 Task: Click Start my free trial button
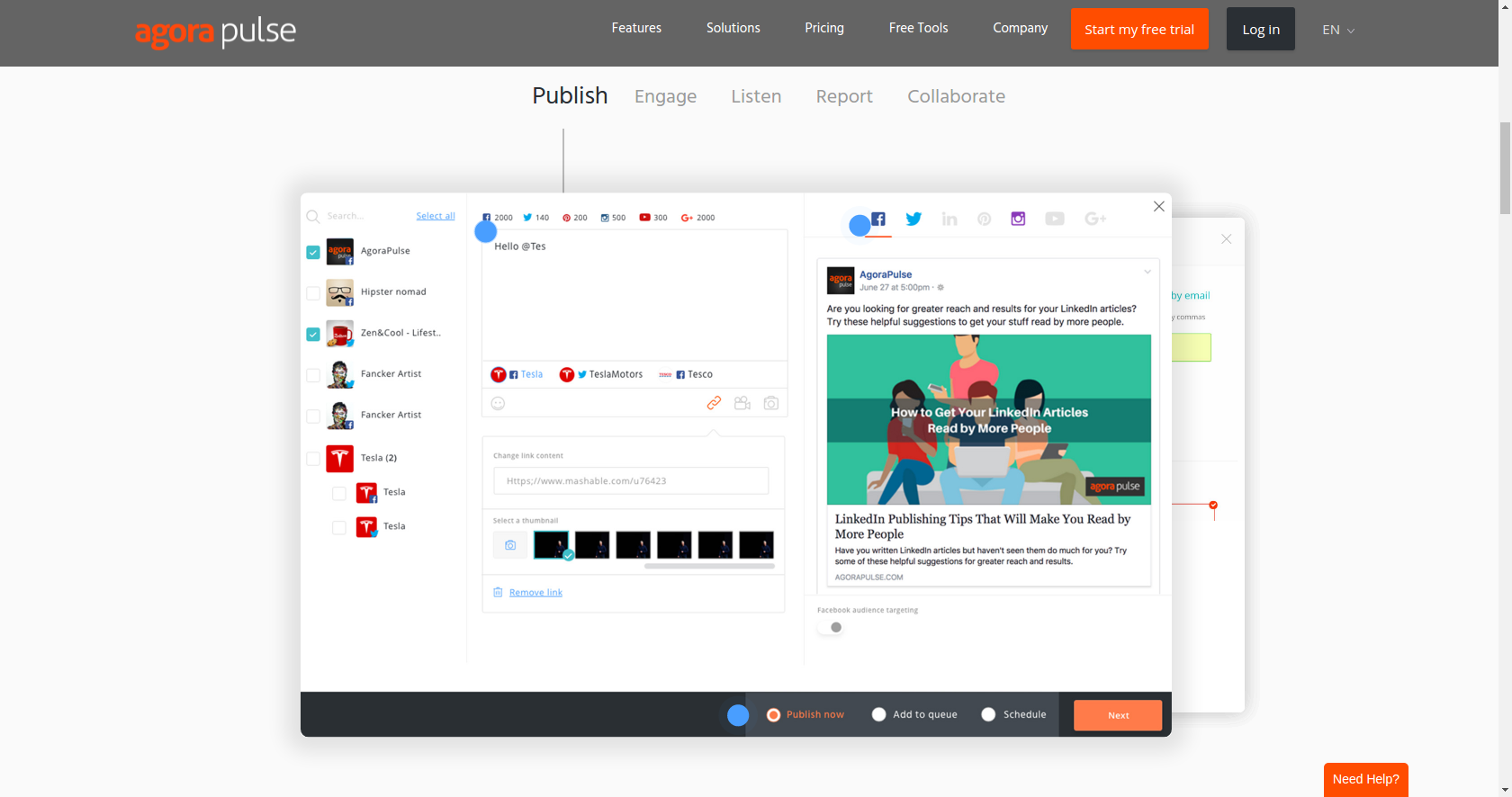(x=1139, y=29)
